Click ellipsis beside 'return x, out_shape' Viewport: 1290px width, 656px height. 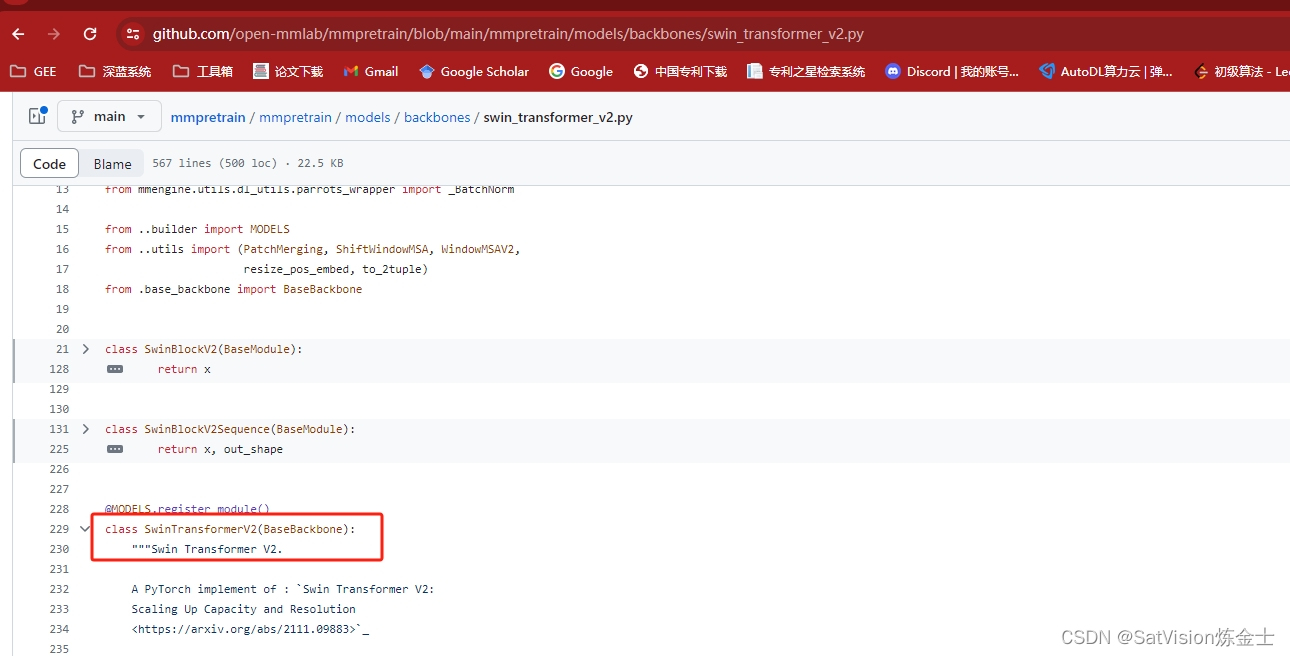[x=115, y=449]
